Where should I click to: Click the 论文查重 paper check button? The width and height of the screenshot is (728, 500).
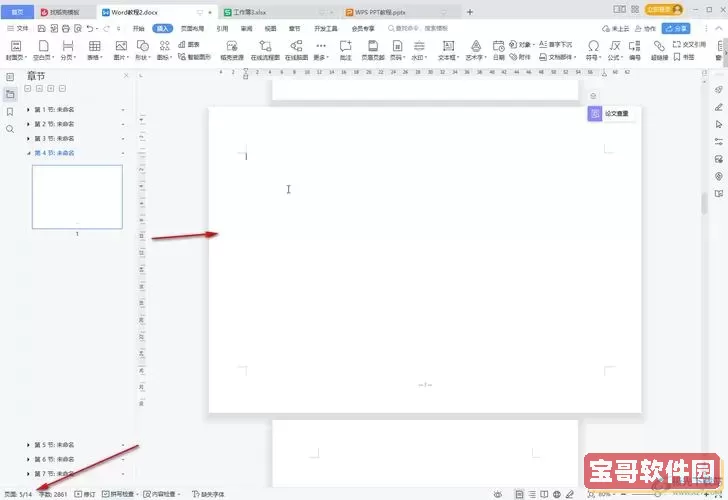tap(611, 114)
